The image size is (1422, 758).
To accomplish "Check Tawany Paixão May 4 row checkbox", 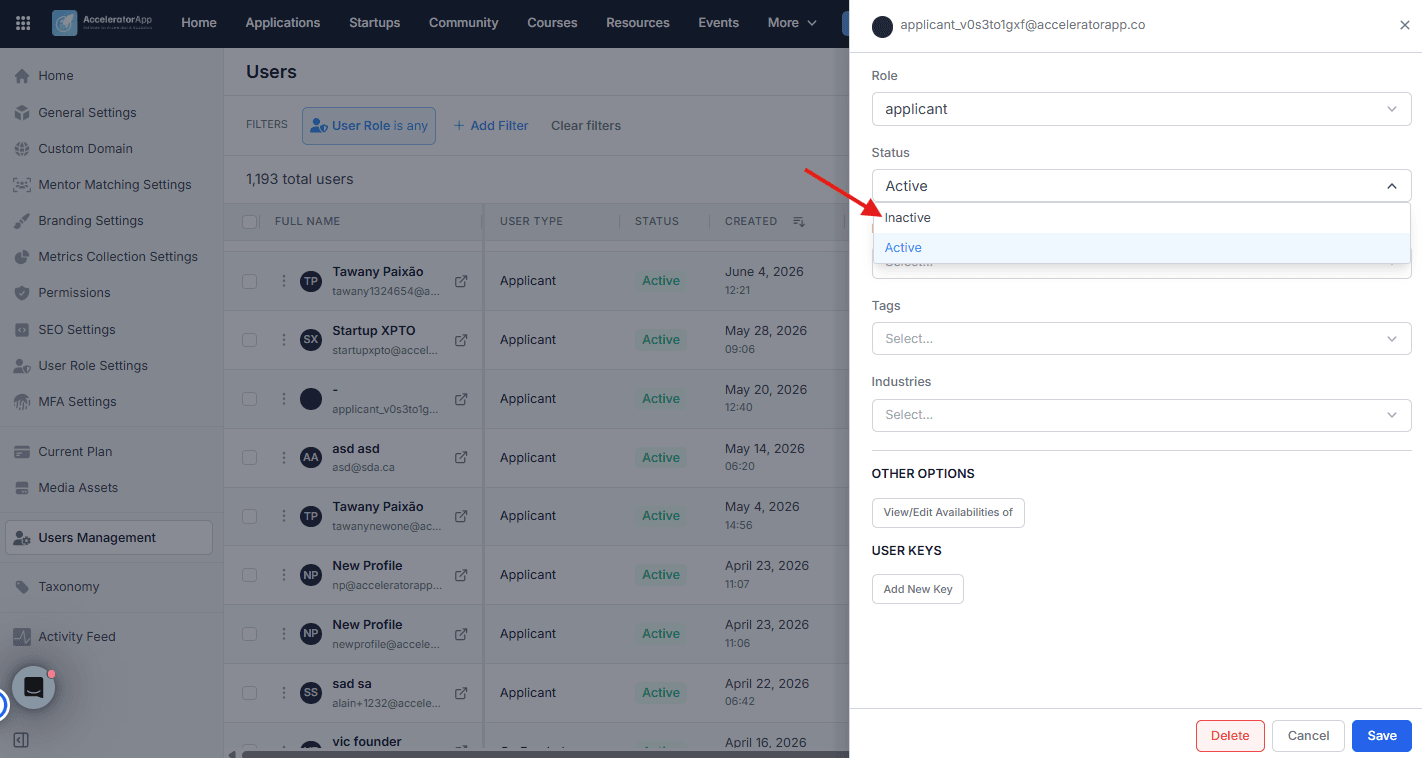I will 250,516.
